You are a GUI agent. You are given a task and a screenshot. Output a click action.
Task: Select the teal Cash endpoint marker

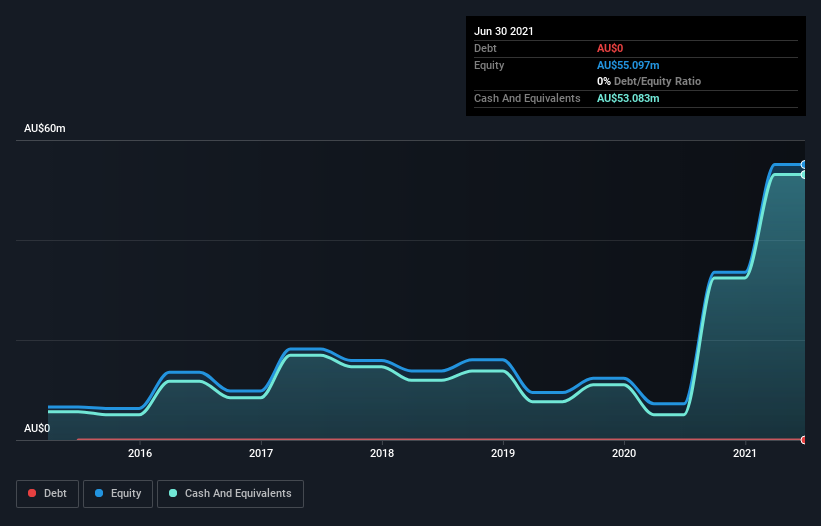tap(804, 174)
